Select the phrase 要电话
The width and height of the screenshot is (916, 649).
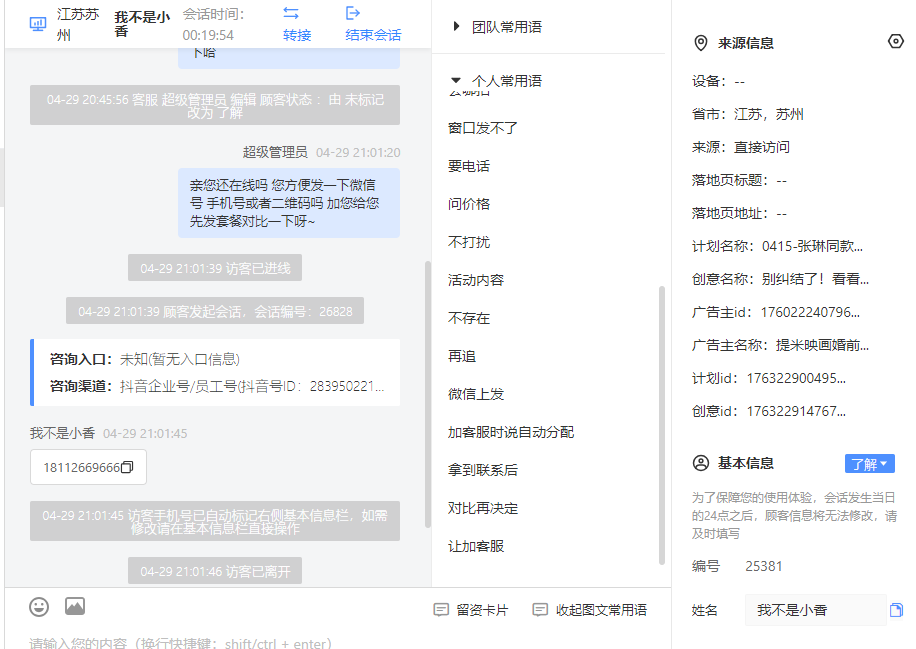(x=469, y=166)
